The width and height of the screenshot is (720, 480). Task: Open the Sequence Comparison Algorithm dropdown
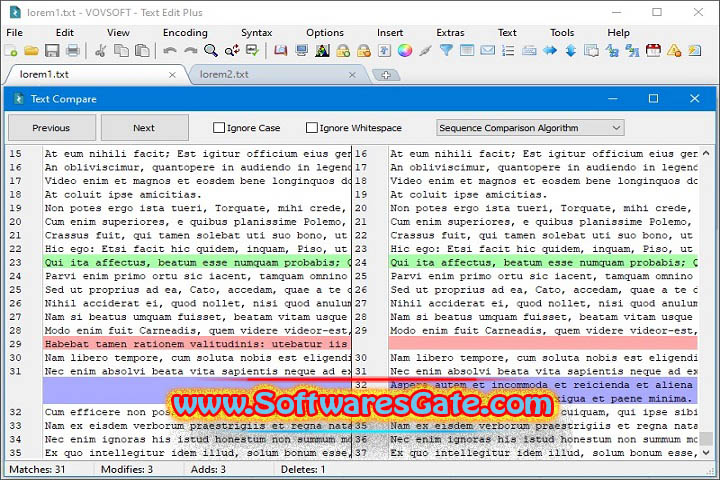[x=530, y=128]
